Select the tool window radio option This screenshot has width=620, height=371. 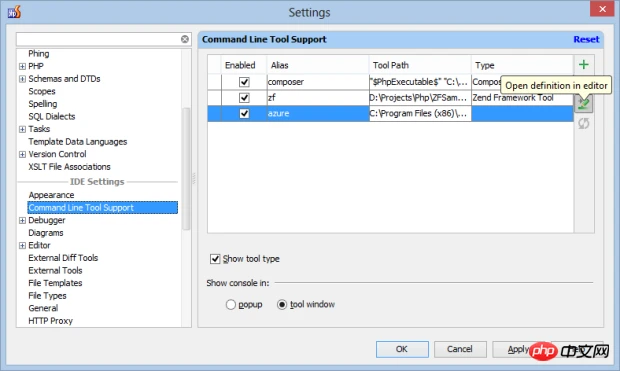pyautogui.click(x=282, y=305)
